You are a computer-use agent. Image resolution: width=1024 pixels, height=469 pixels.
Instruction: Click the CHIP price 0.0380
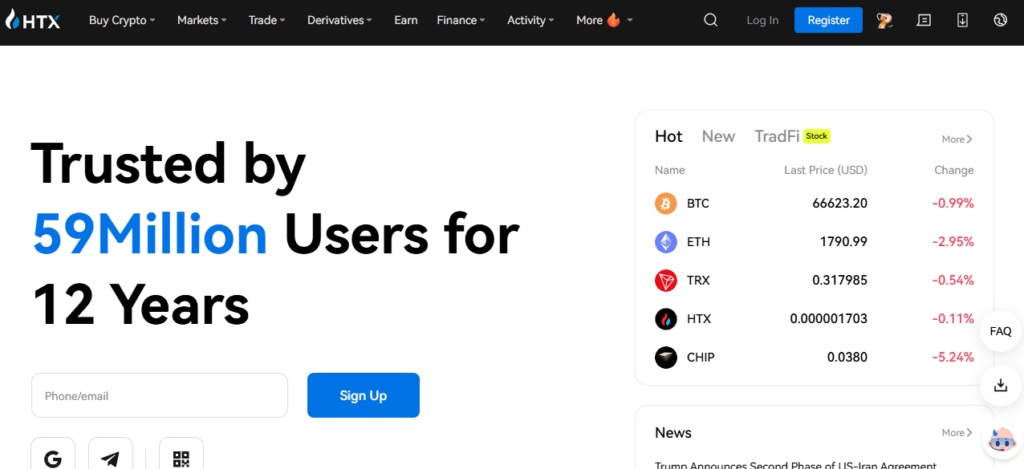tap(848, 357)
